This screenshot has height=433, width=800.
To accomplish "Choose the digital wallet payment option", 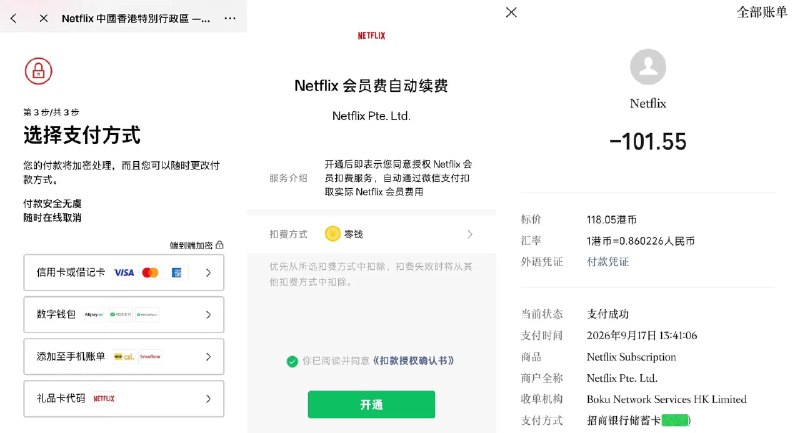I will pos(123,315).
